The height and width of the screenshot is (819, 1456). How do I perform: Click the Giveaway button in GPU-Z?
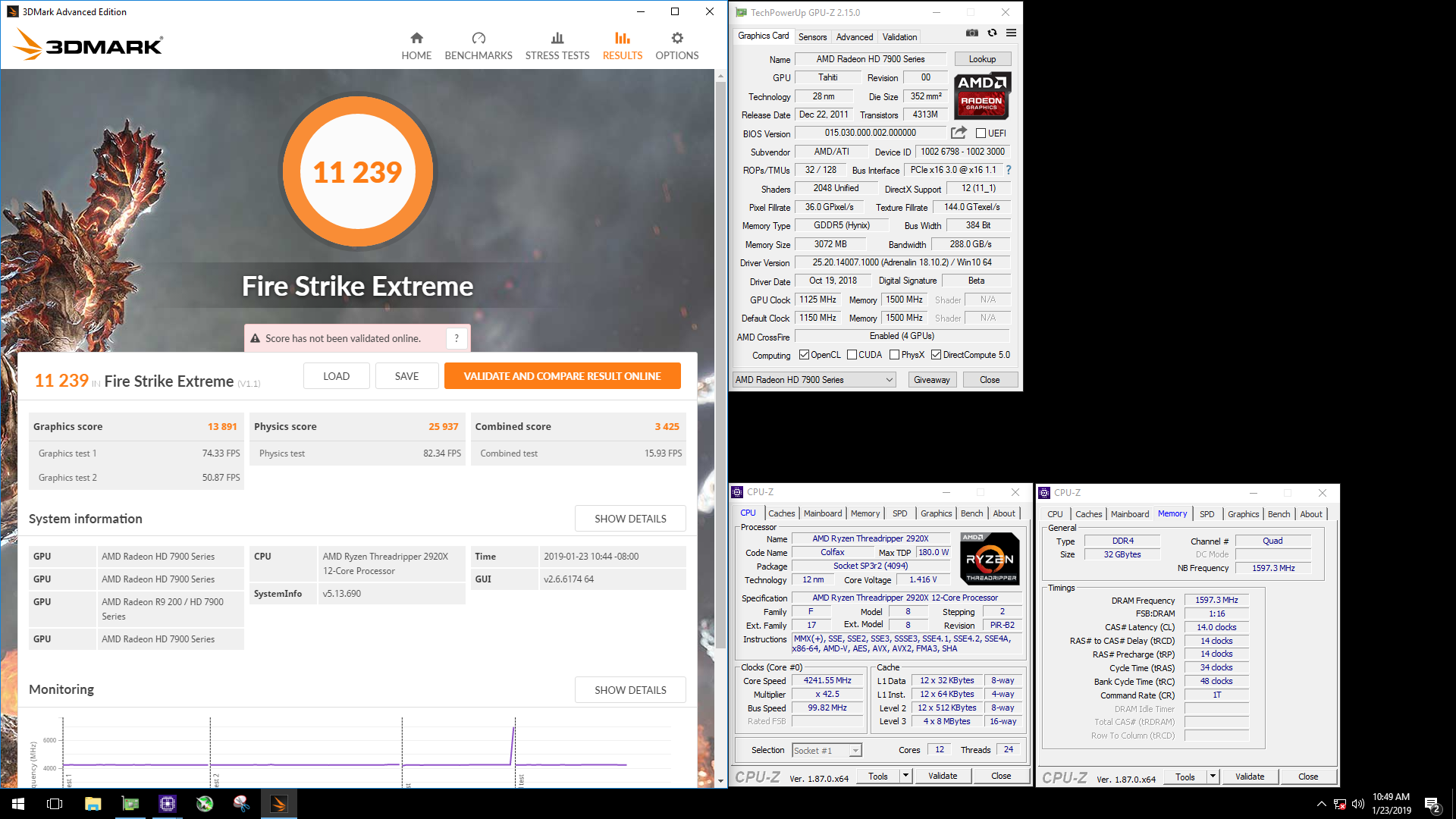click(931, 380)
